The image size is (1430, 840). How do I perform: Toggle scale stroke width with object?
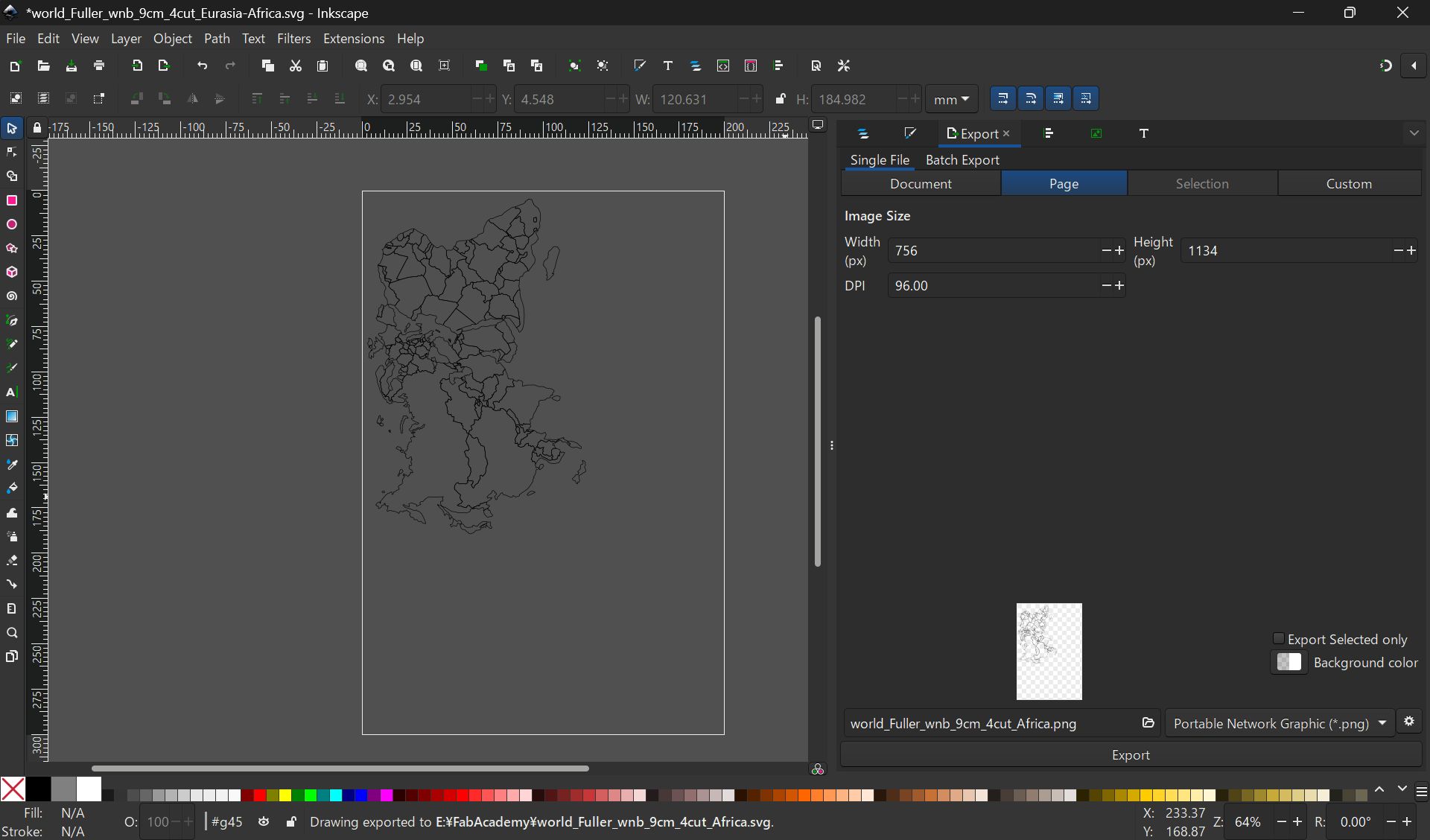coord(1003,99)
